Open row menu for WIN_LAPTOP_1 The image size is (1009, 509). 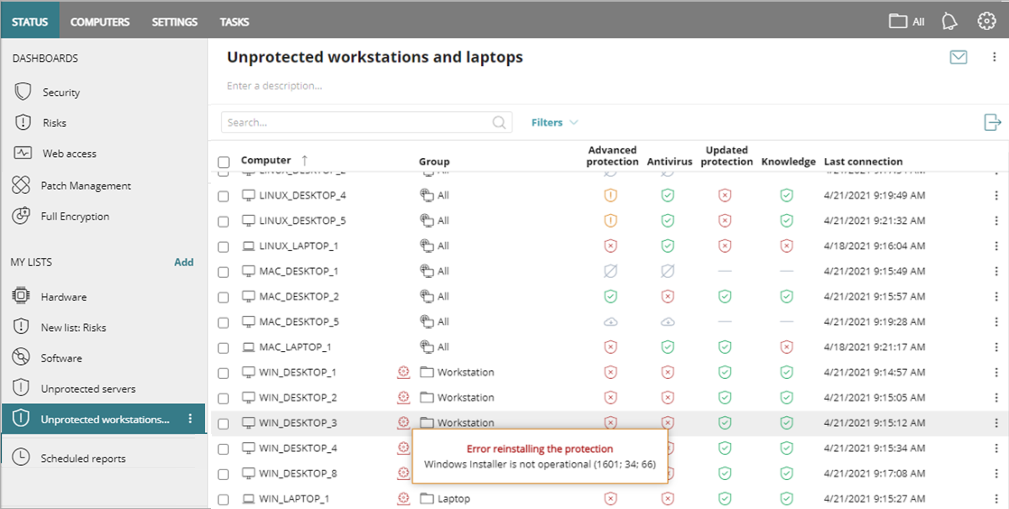point(997,498)
